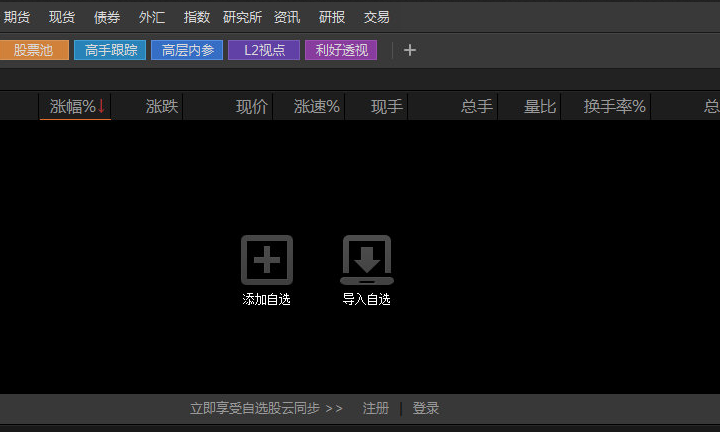720x432 pixels.
Task: Click the 导入自选 download icon
Action: (367, 261)
